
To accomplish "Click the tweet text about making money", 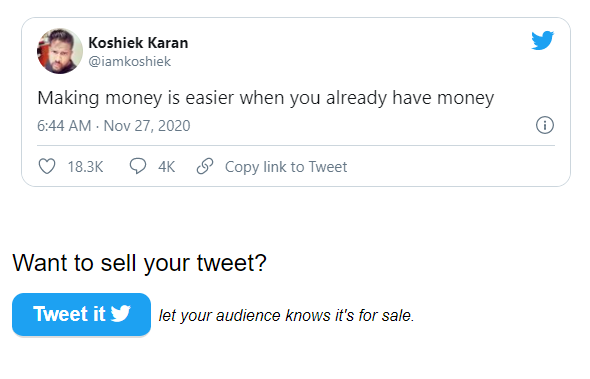I will pos(266,98).
